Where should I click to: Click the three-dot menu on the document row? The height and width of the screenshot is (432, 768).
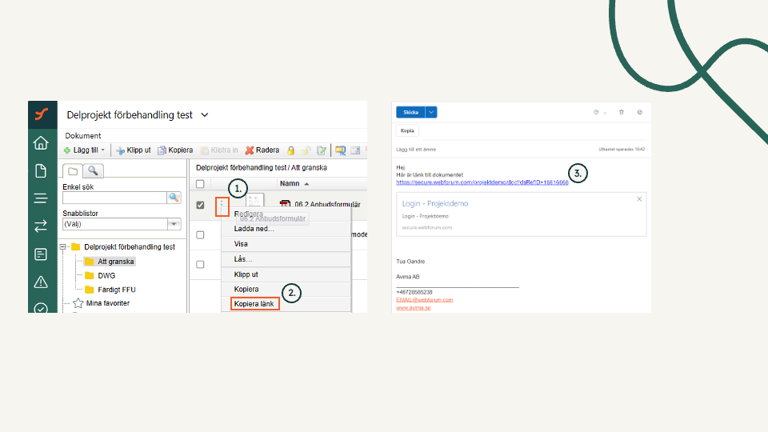pos(222,206)
